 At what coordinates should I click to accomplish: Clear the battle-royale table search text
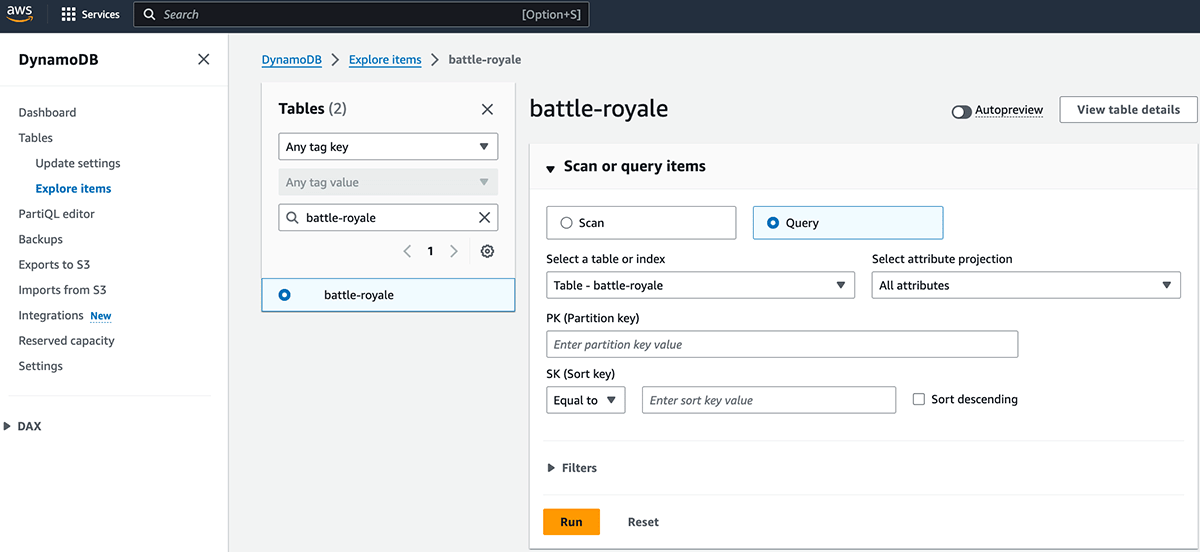pos(484,217)
